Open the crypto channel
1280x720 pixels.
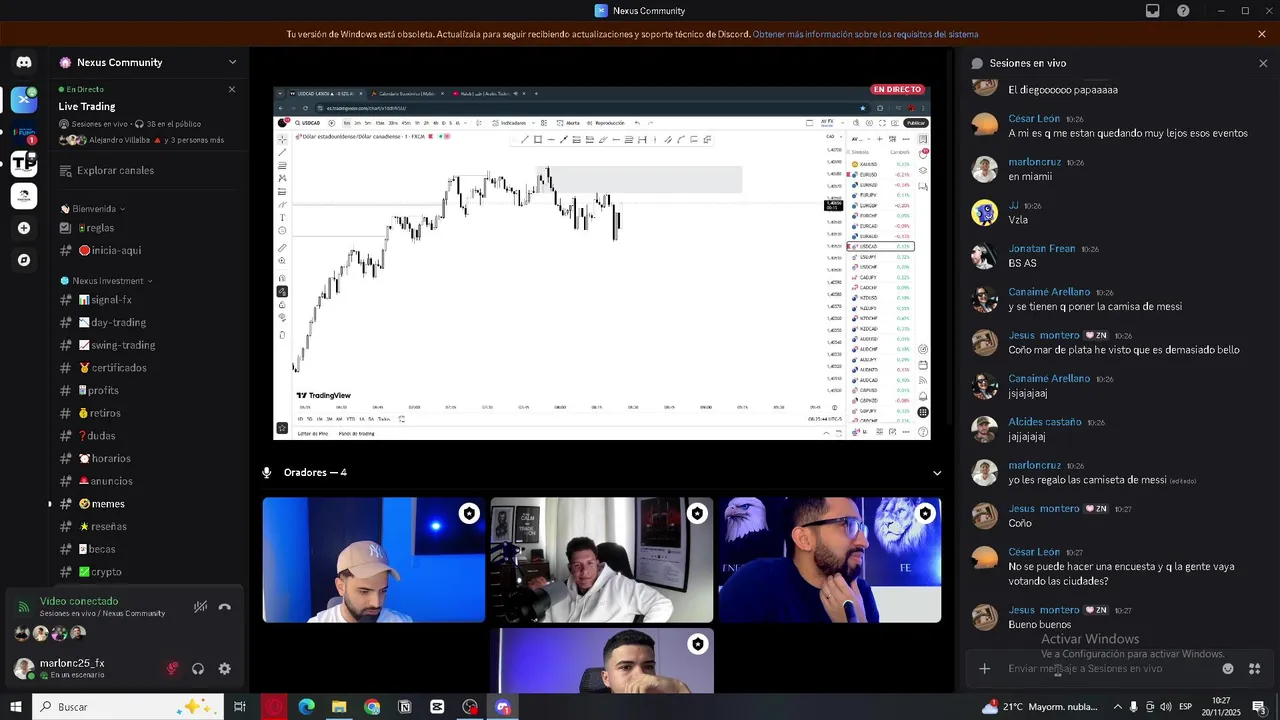coord(150,572)
